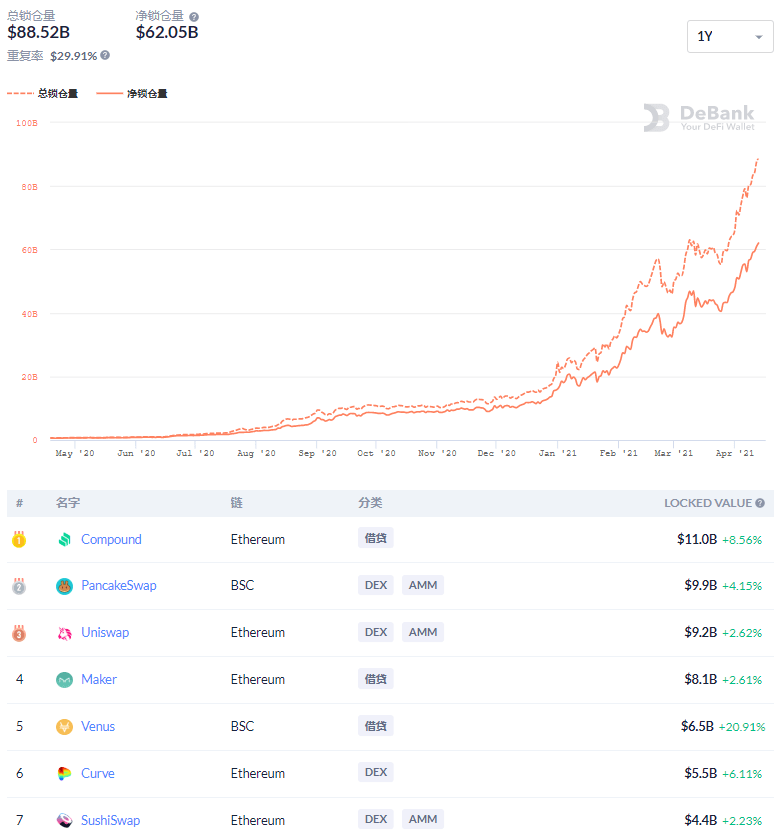Image resolution: width=780 pixels, height=836 pixels.
Task: Click the SushiSwap logo icon
Action: 65,821
